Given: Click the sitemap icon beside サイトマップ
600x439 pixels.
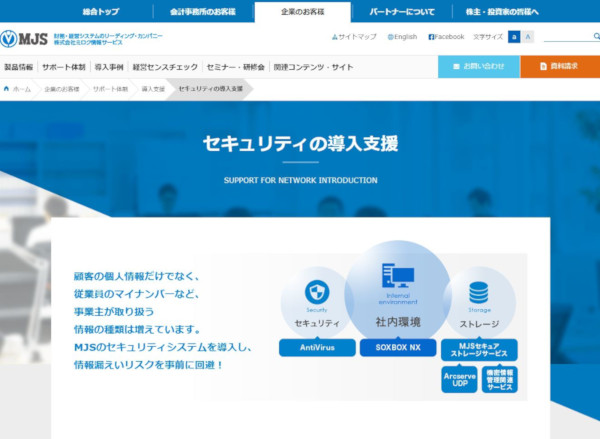Looking at the screenshot, I should [334, 37].
